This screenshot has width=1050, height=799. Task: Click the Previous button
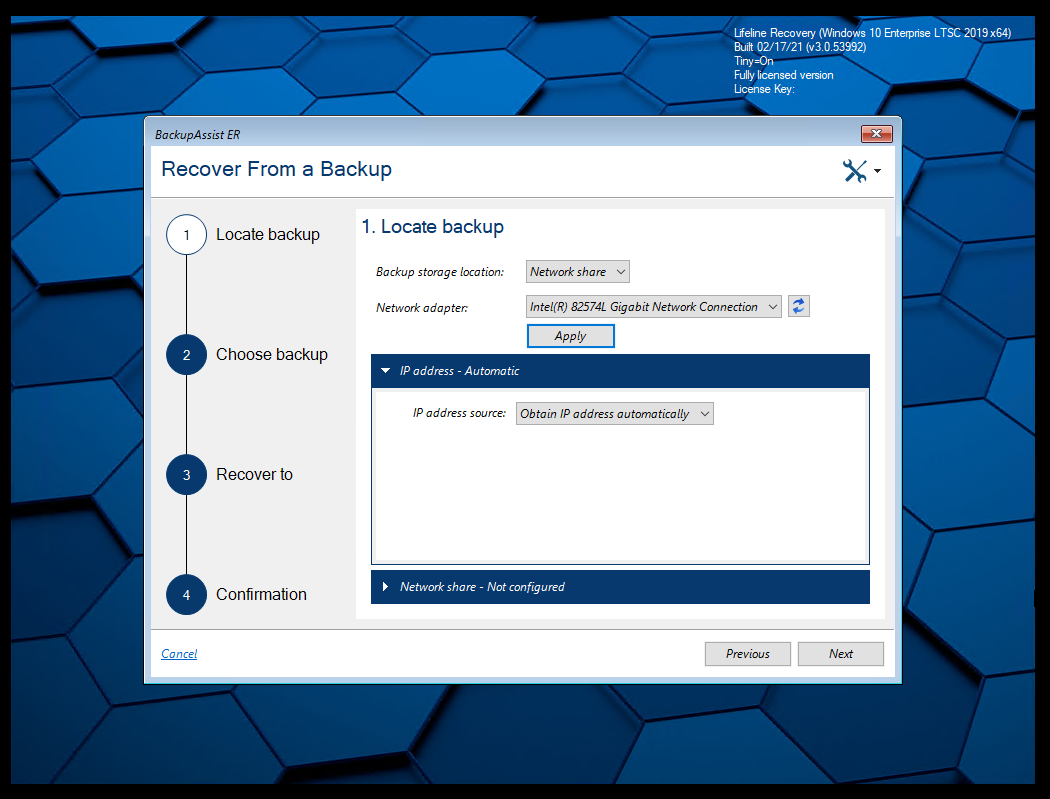coord(747,654)
